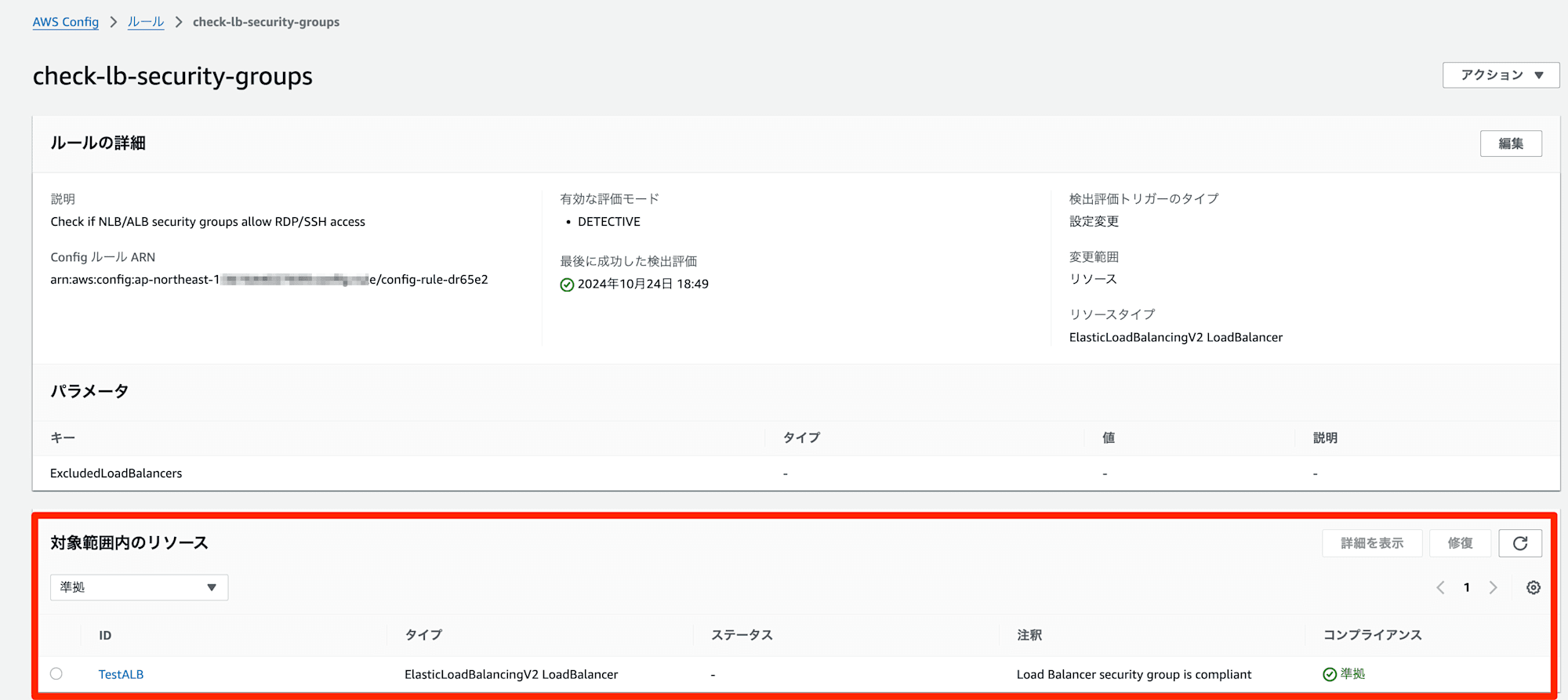The height and width of the screenshot is (700, 1568).
Task: Click the 修復 button
Action: 1460,543
